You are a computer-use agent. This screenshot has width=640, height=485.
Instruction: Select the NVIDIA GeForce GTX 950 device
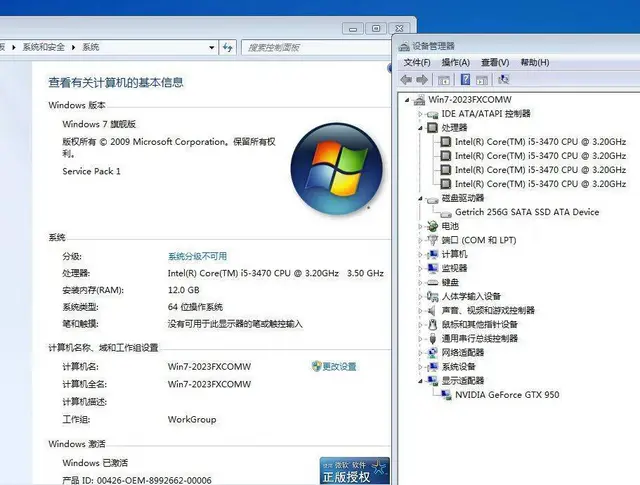coord(507,395)
